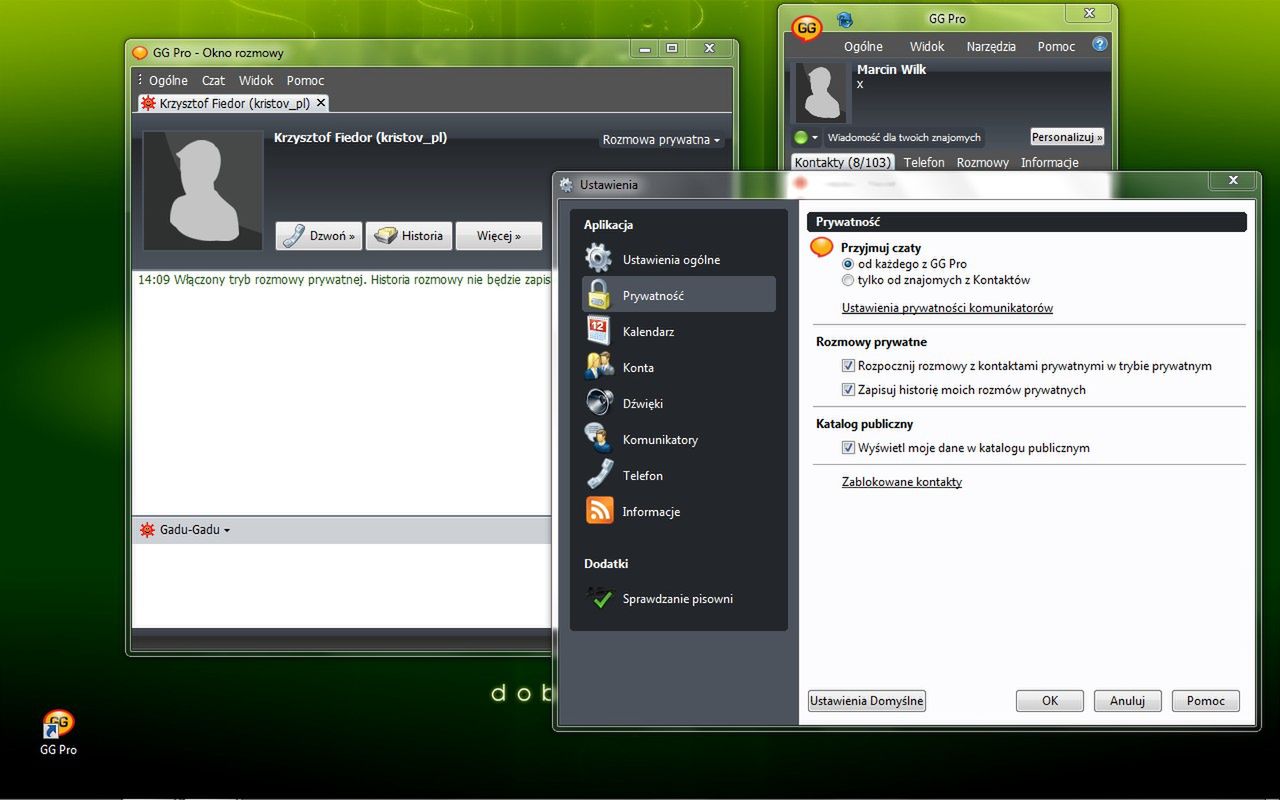Switch to Rozmowy tab in GG Pro
Viewport: 1280px width, 800px height.
point(982,162)
